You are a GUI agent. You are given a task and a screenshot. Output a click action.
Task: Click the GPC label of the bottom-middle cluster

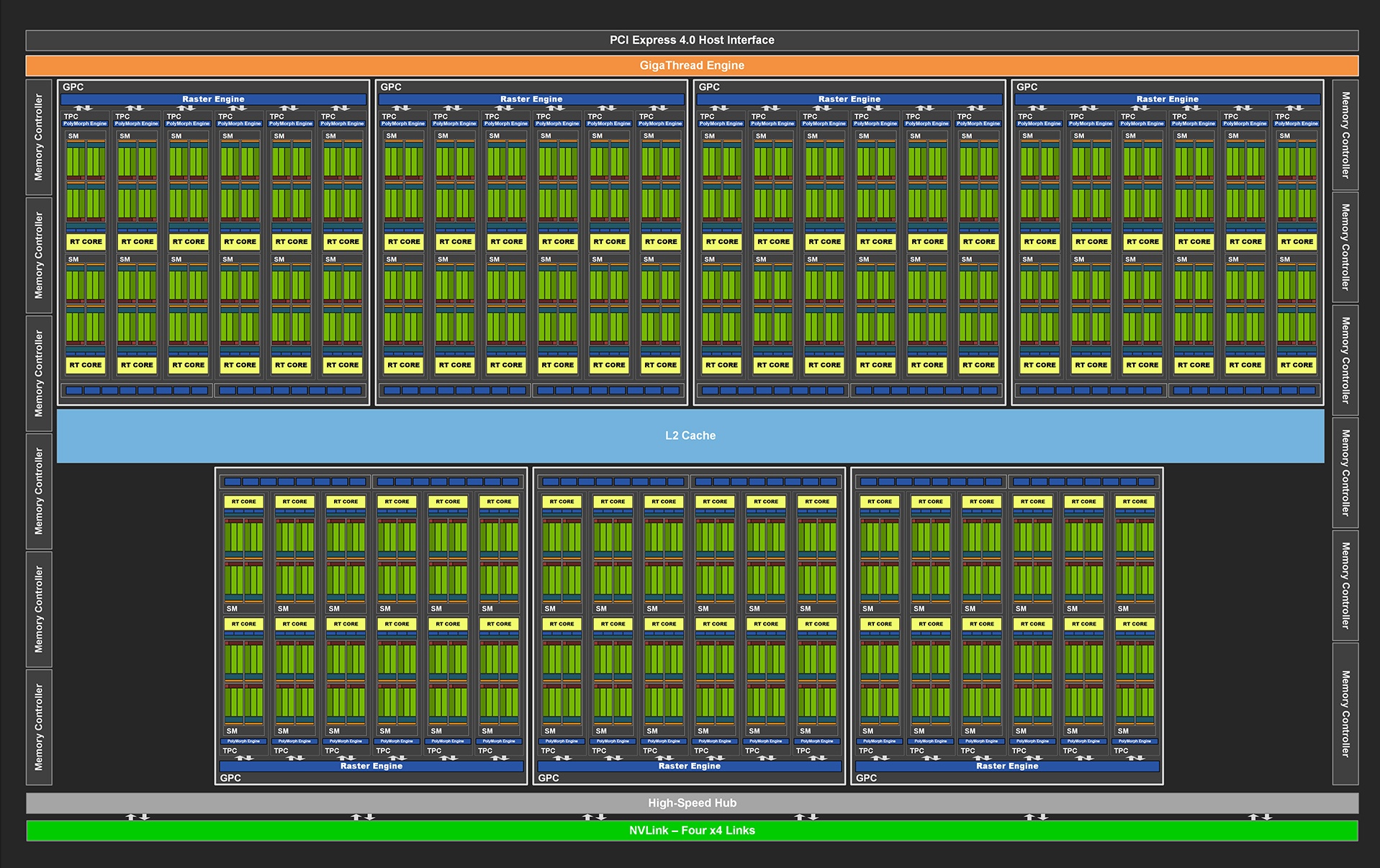tap(549, 778)
